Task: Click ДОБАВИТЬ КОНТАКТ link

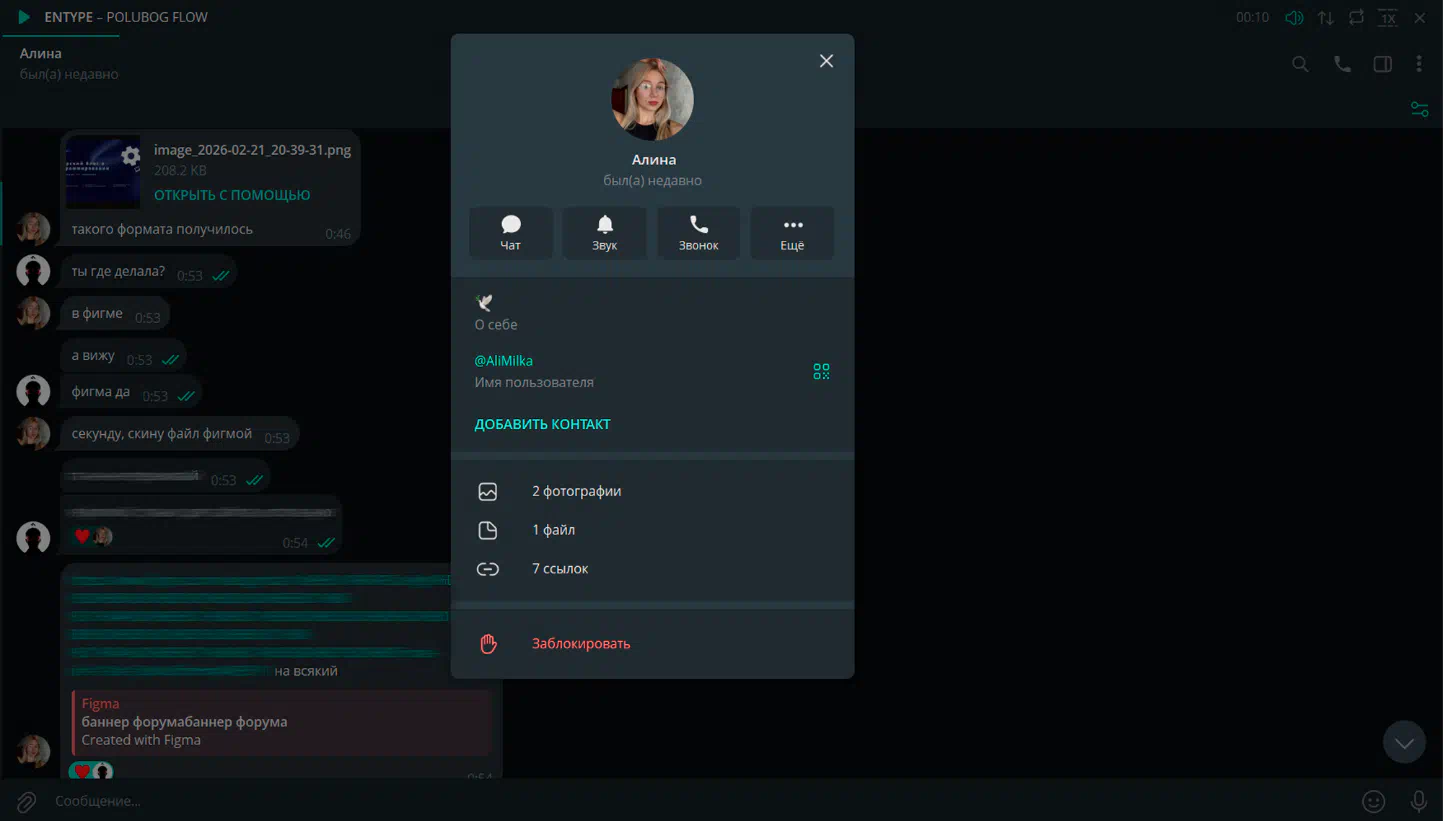Action: pyautogui.click(x=542, y=424)
